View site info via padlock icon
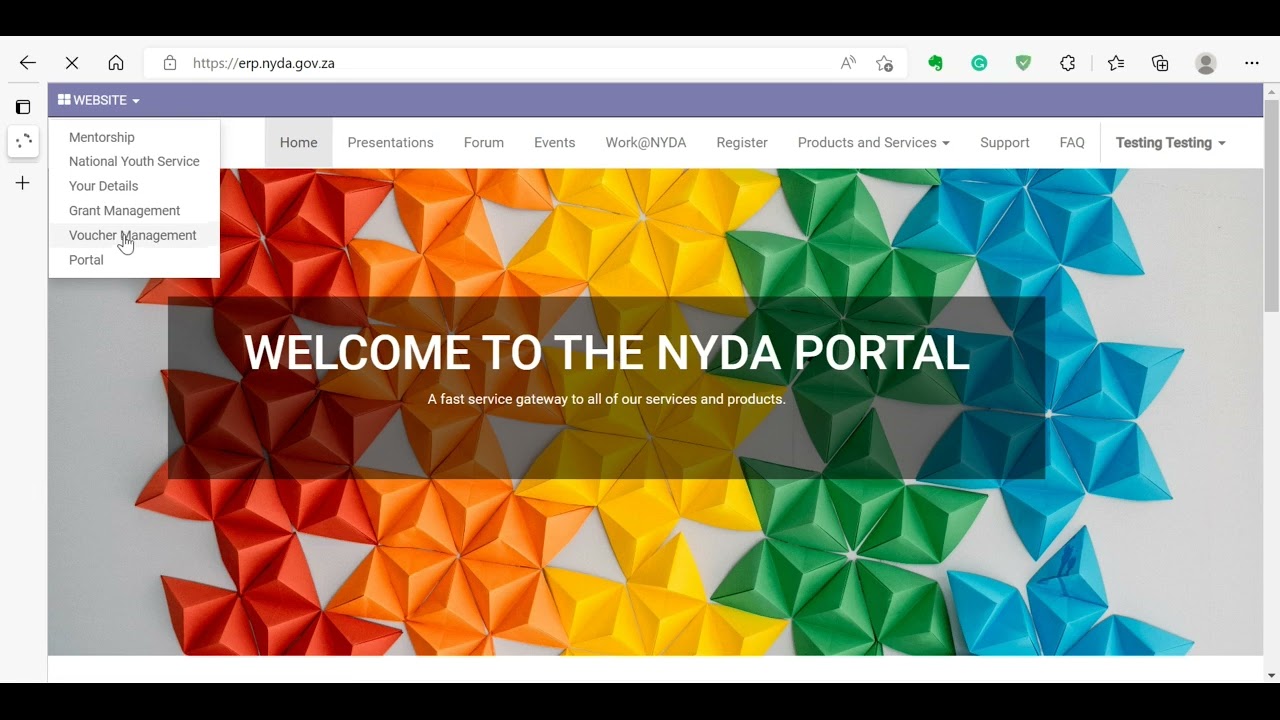Image resolution: width=1280 pixels, height=720 pixels. tap(170, 63)
